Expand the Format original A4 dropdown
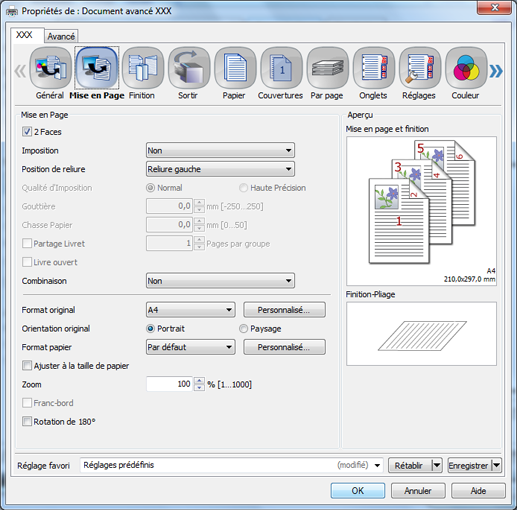The height and width of the screenshot is (510, 517). pos(191,310)
